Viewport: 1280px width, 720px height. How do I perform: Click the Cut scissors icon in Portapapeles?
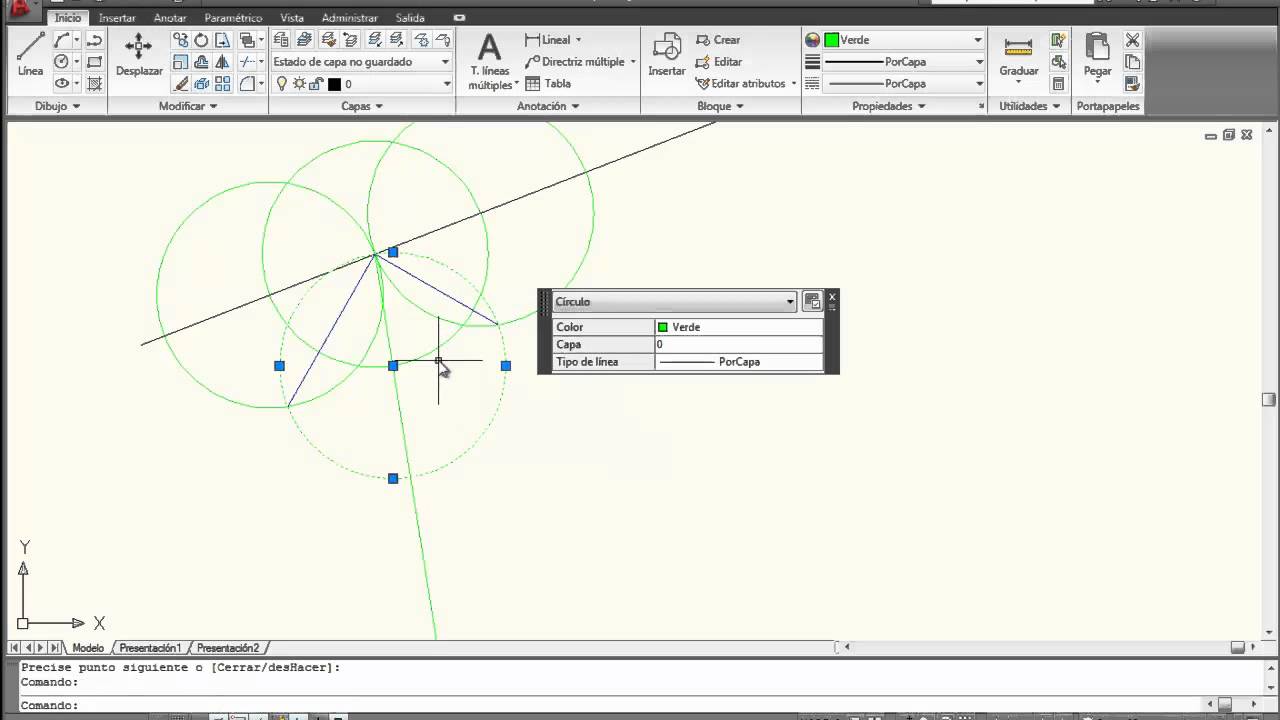(x=1132, y=40)
